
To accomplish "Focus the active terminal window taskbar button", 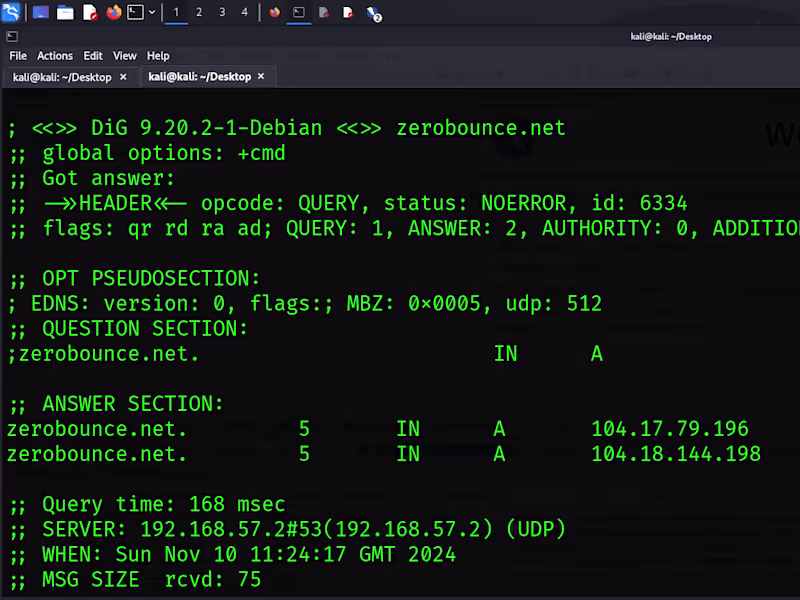I will point(299,12).
